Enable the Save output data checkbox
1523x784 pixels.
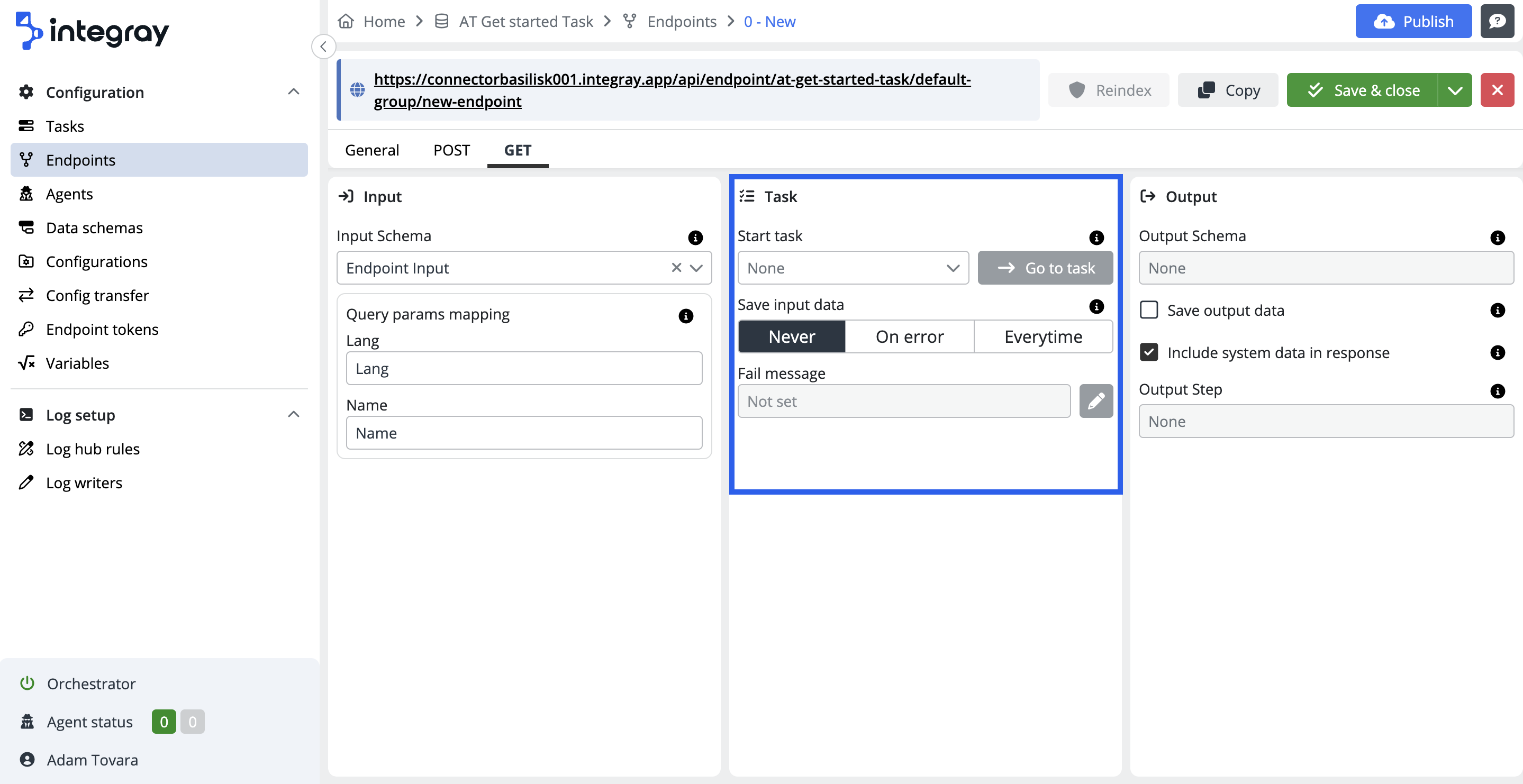[1148, 310]
